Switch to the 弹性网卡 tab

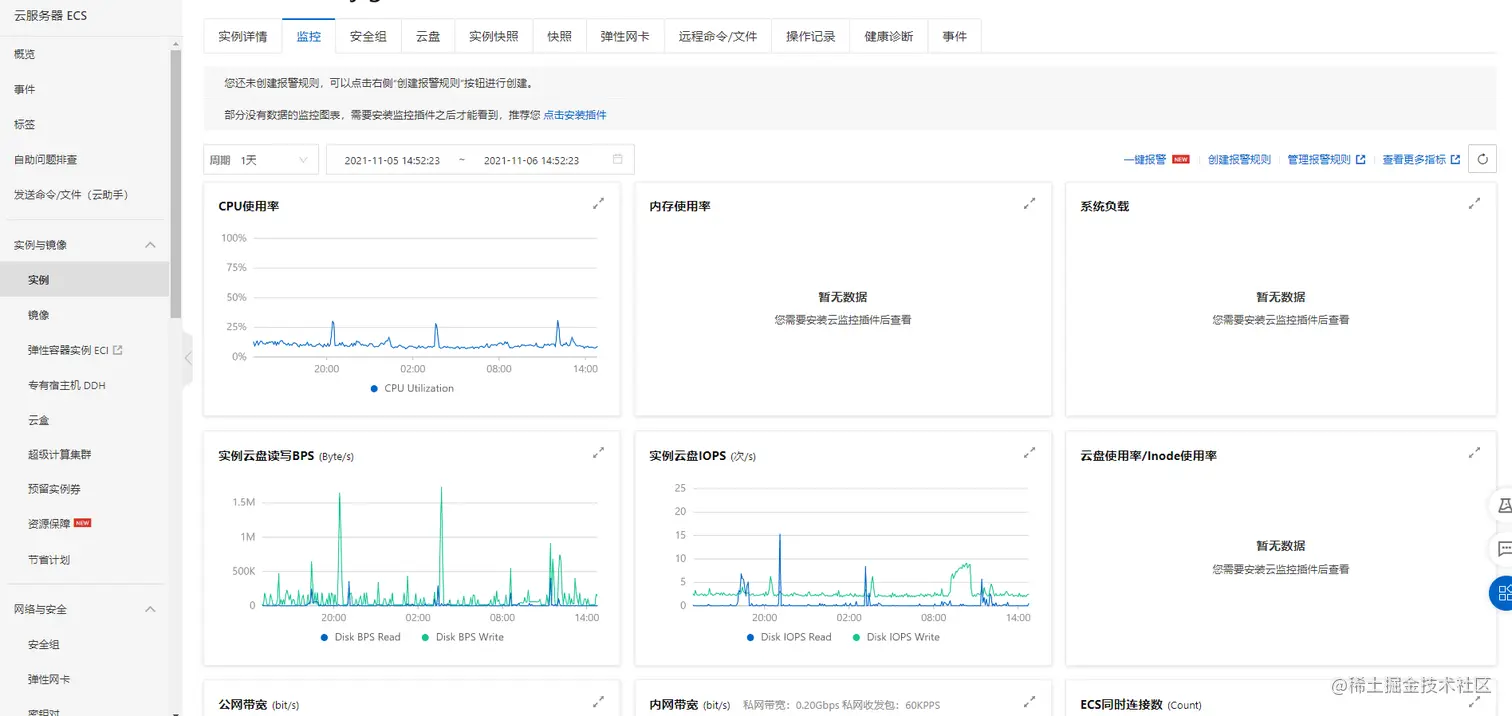pos(625,36)
